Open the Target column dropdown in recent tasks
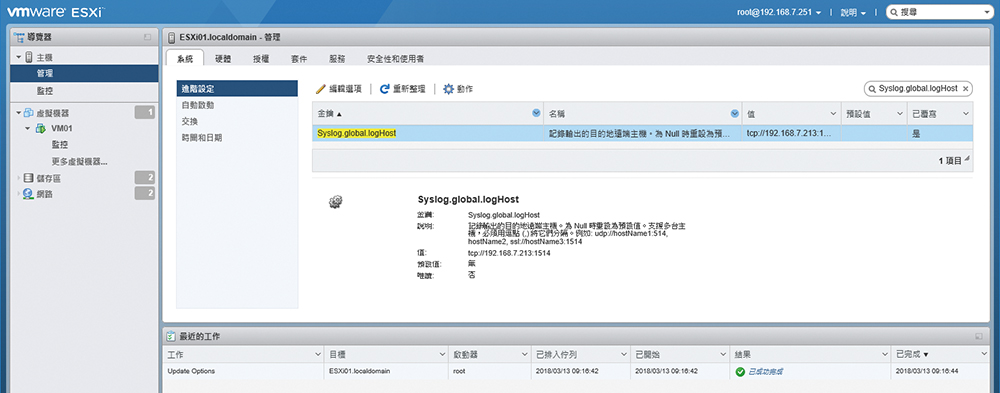The image size is (1000, 393). 442,353
